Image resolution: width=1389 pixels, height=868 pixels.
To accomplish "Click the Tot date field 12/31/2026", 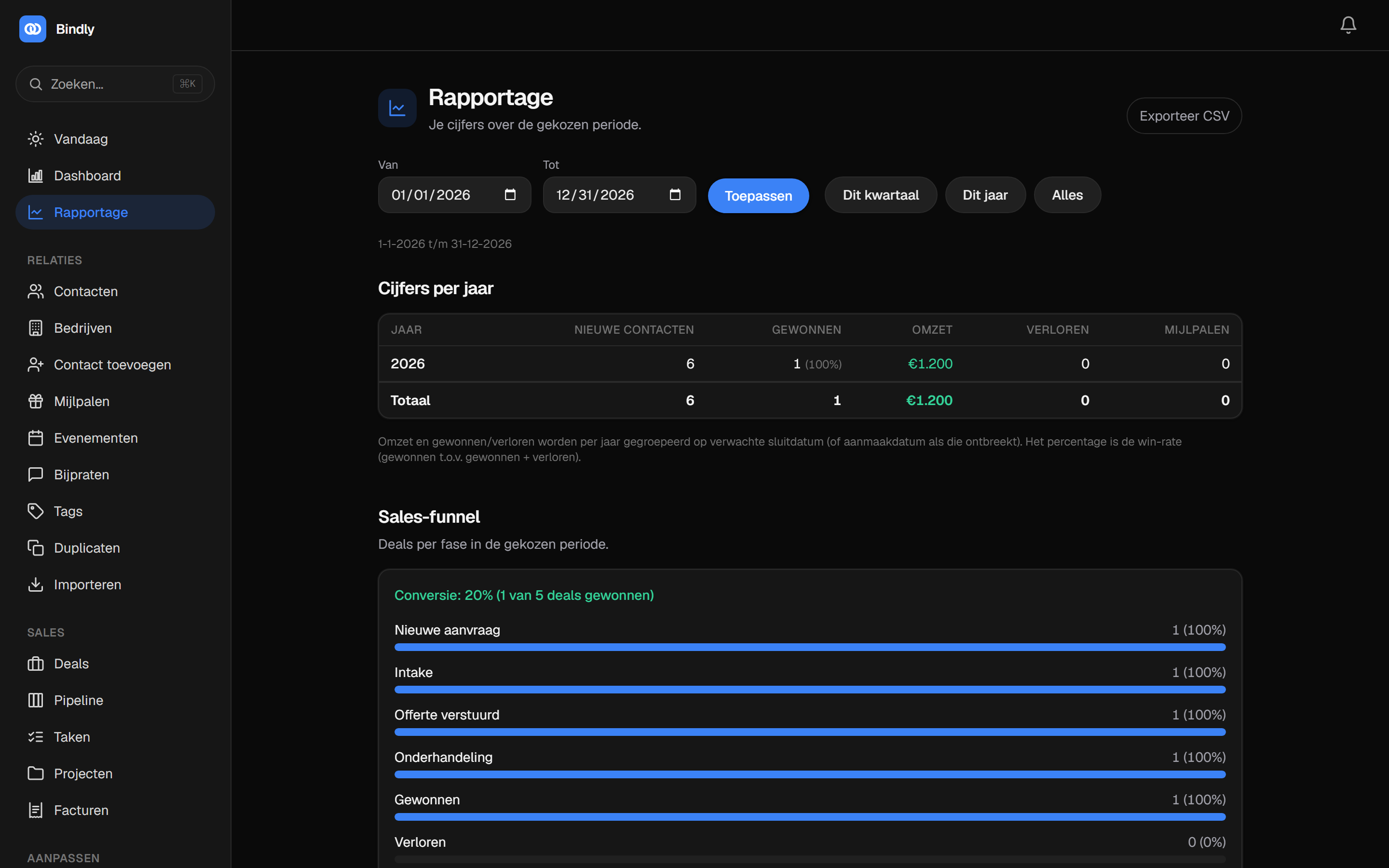I will pos(619,195).
